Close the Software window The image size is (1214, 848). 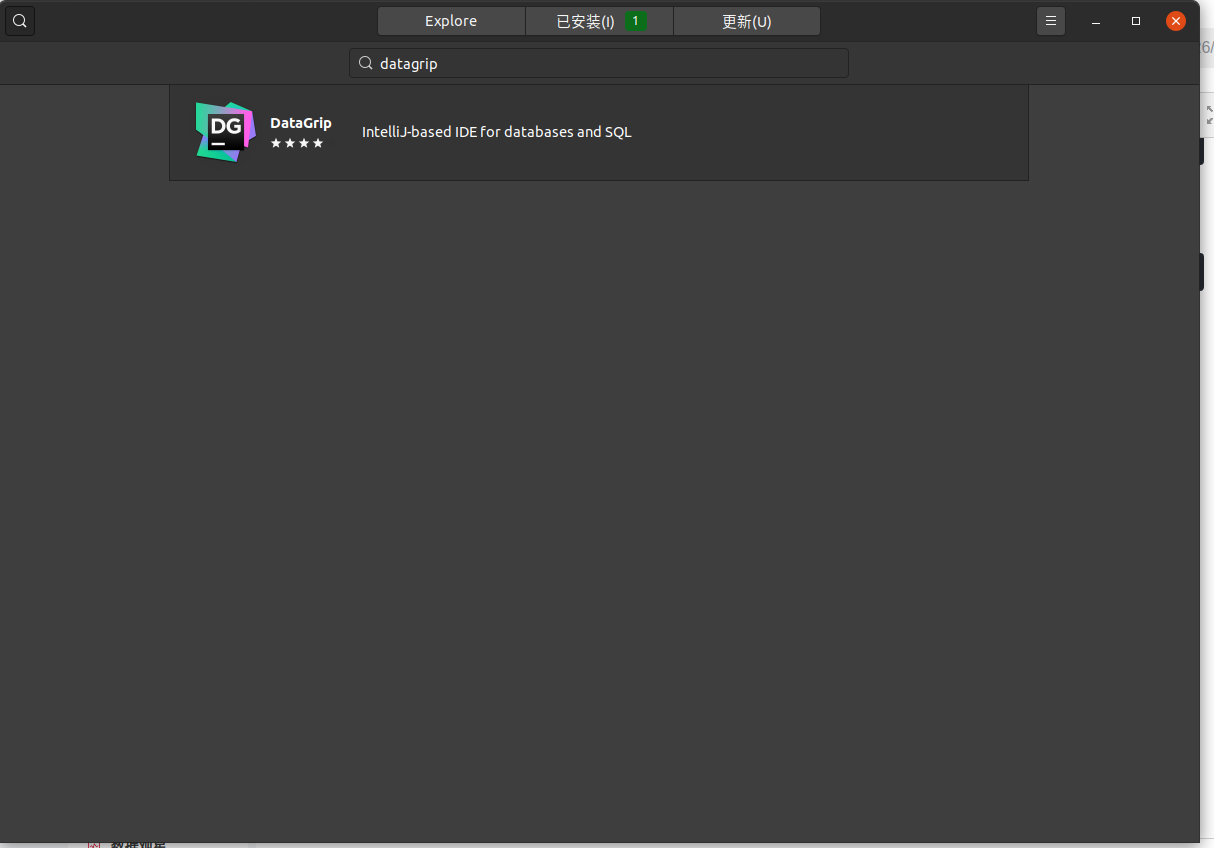click(1175, 20)
